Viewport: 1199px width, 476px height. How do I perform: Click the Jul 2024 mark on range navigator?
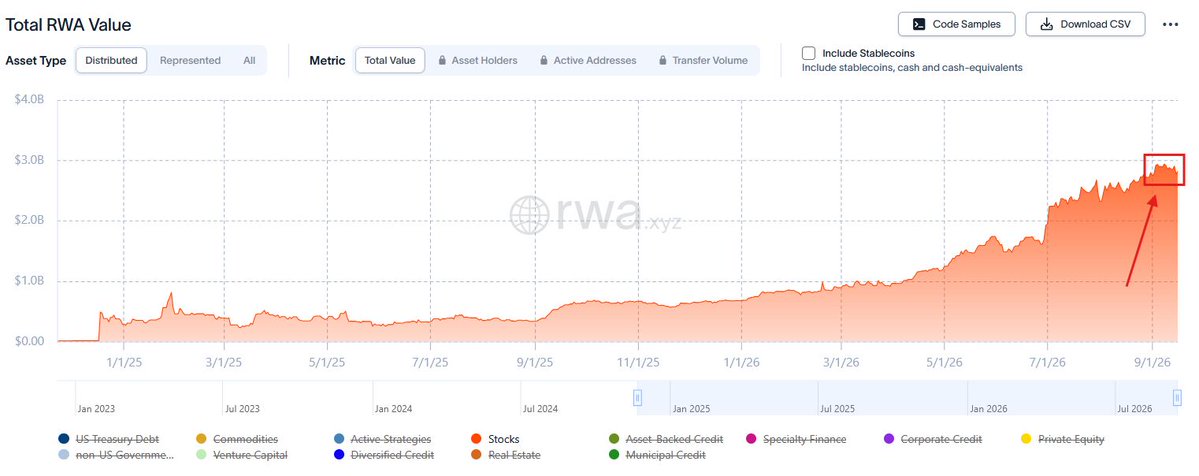pos(540,409)
